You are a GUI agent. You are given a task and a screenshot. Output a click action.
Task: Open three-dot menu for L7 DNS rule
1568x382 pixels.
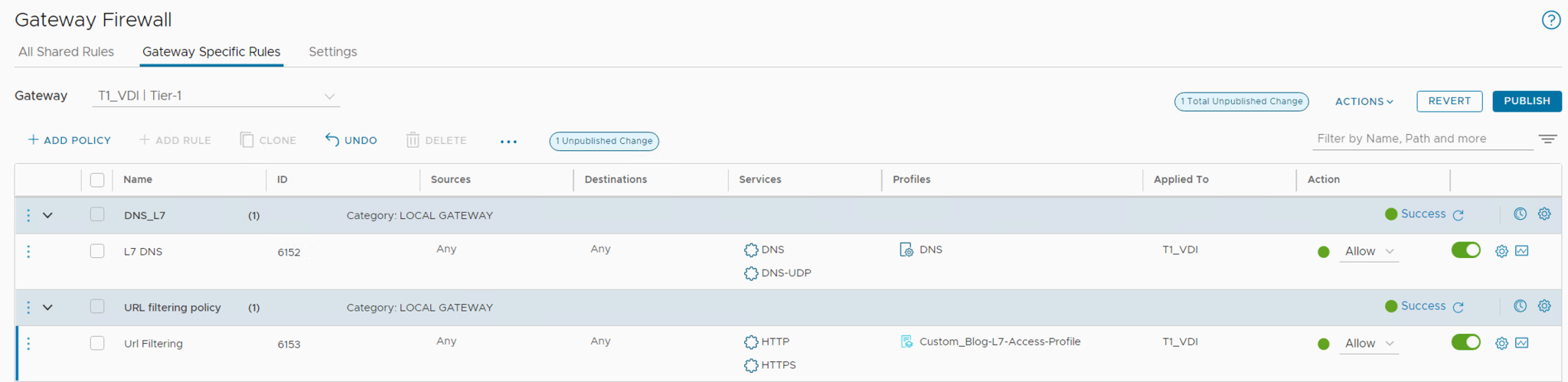click(x=28, y=251)
